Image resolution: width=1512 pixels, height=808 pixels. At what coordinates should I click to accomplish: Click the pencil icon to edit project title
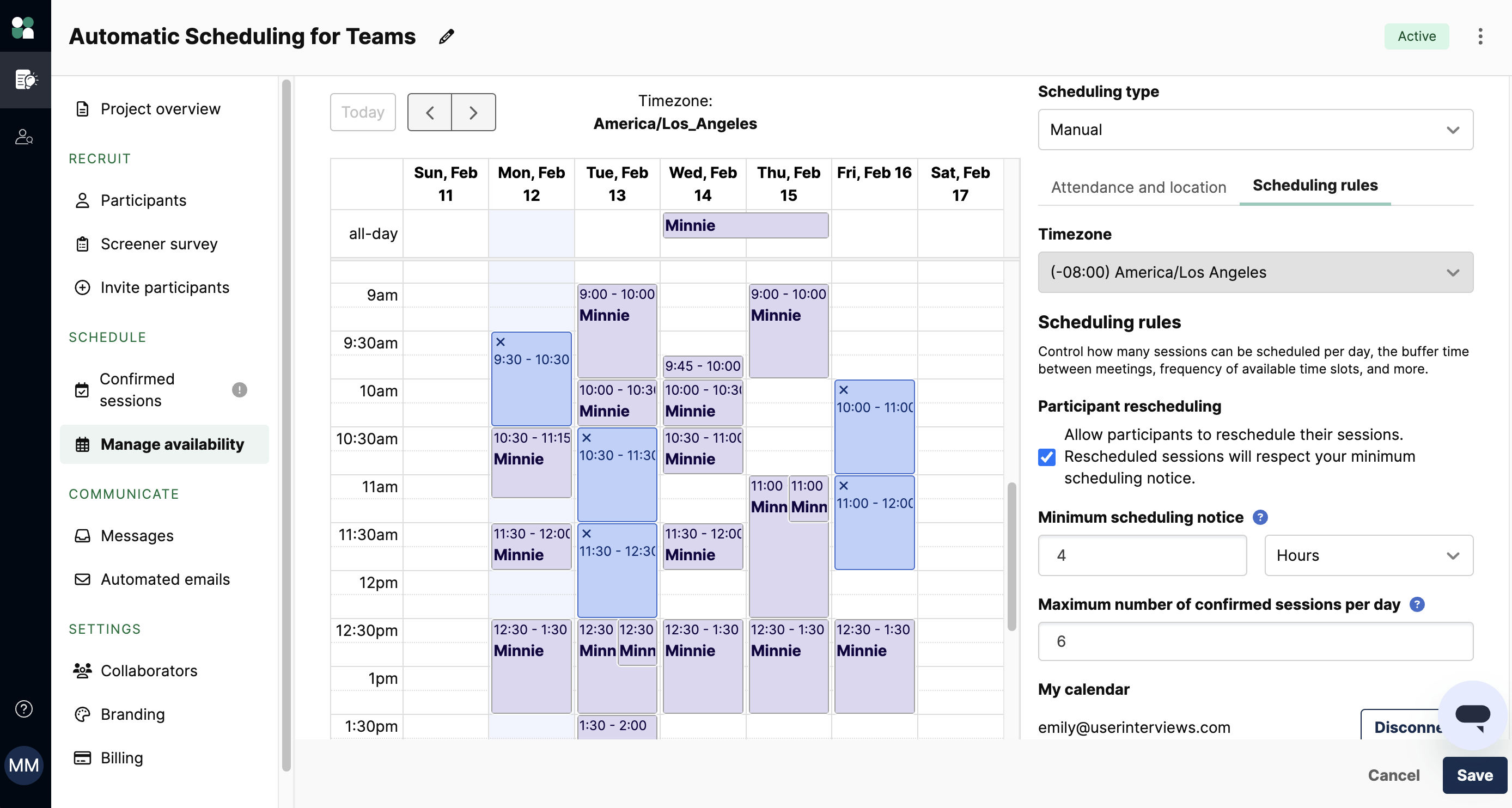(x=446, y=36)
